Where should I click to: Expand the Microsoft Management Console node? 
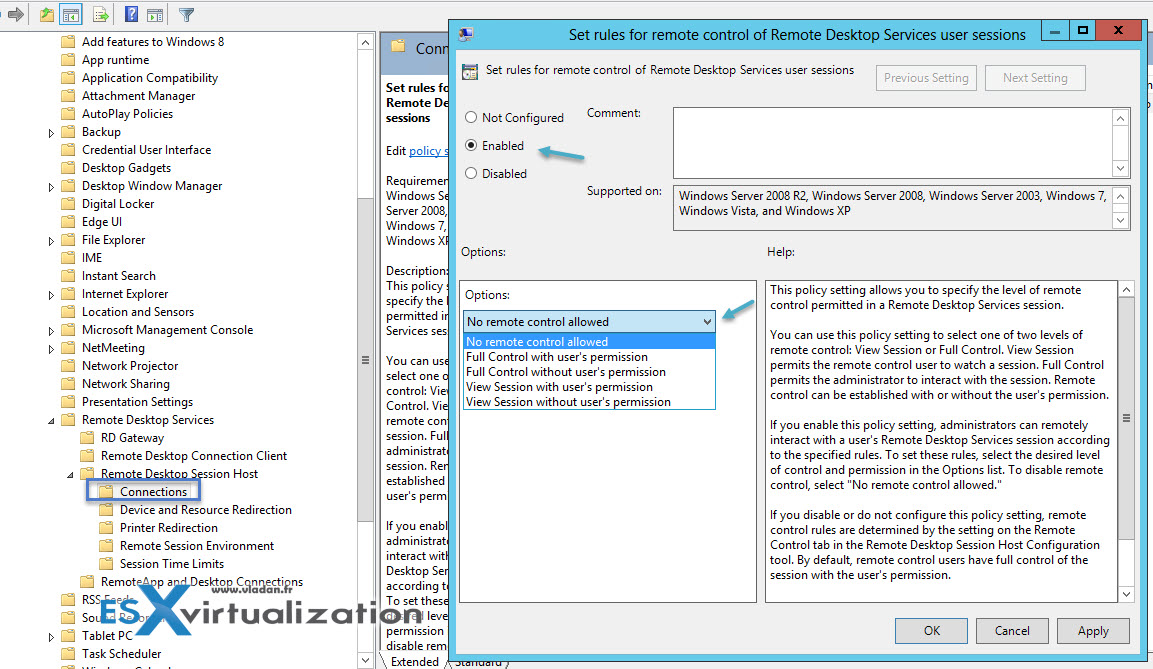point(51,331)
